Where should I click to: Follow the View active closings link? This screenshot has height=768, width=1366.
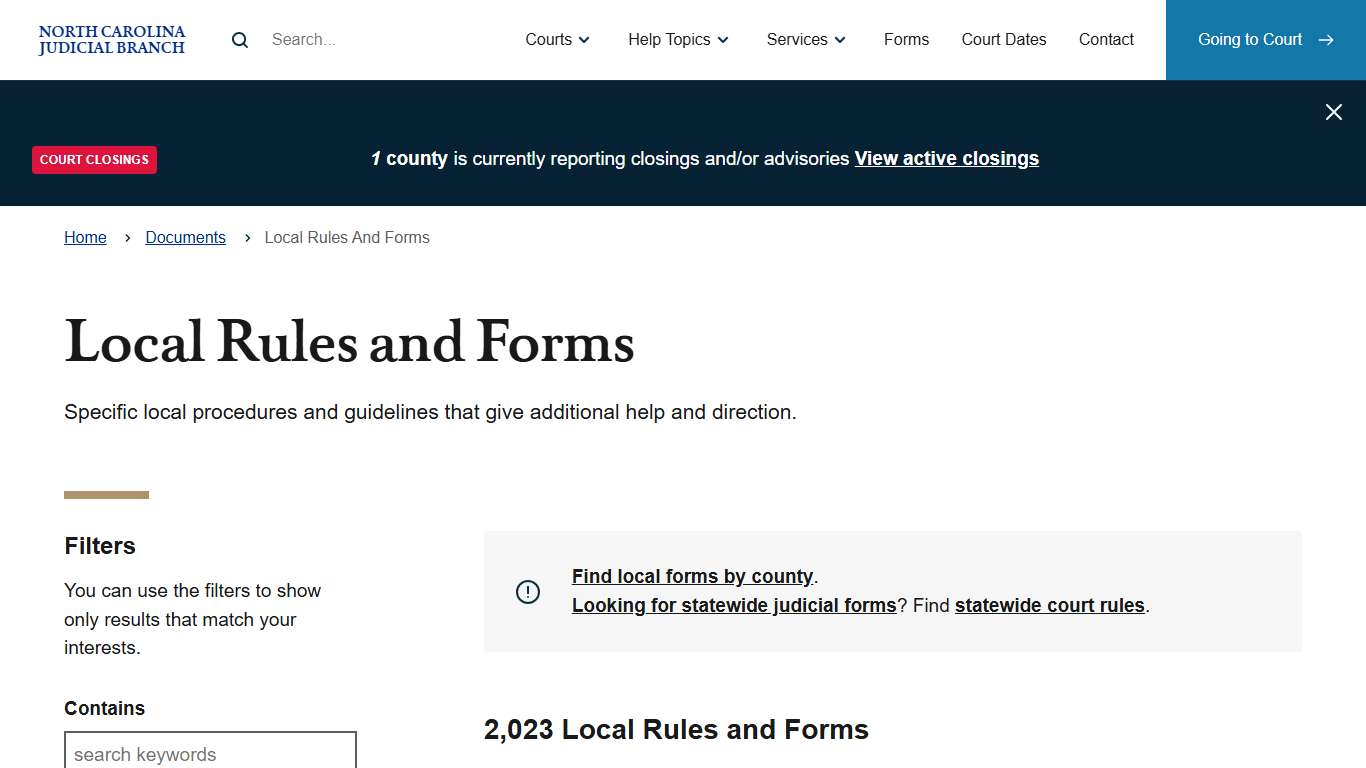(x=946, y=158)
